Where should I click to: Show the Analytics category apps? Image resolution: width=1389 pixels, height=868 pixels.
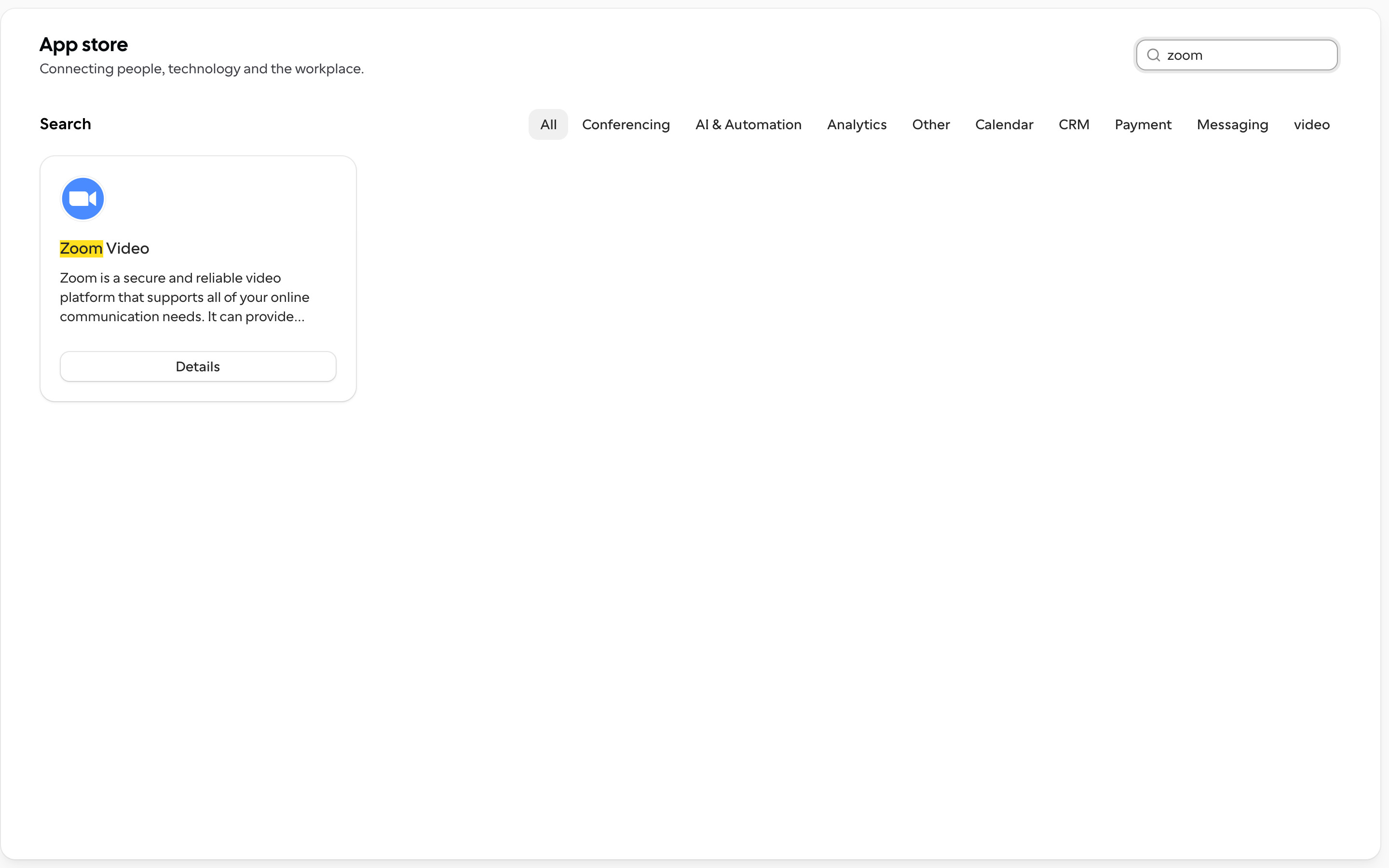[857, 124]
